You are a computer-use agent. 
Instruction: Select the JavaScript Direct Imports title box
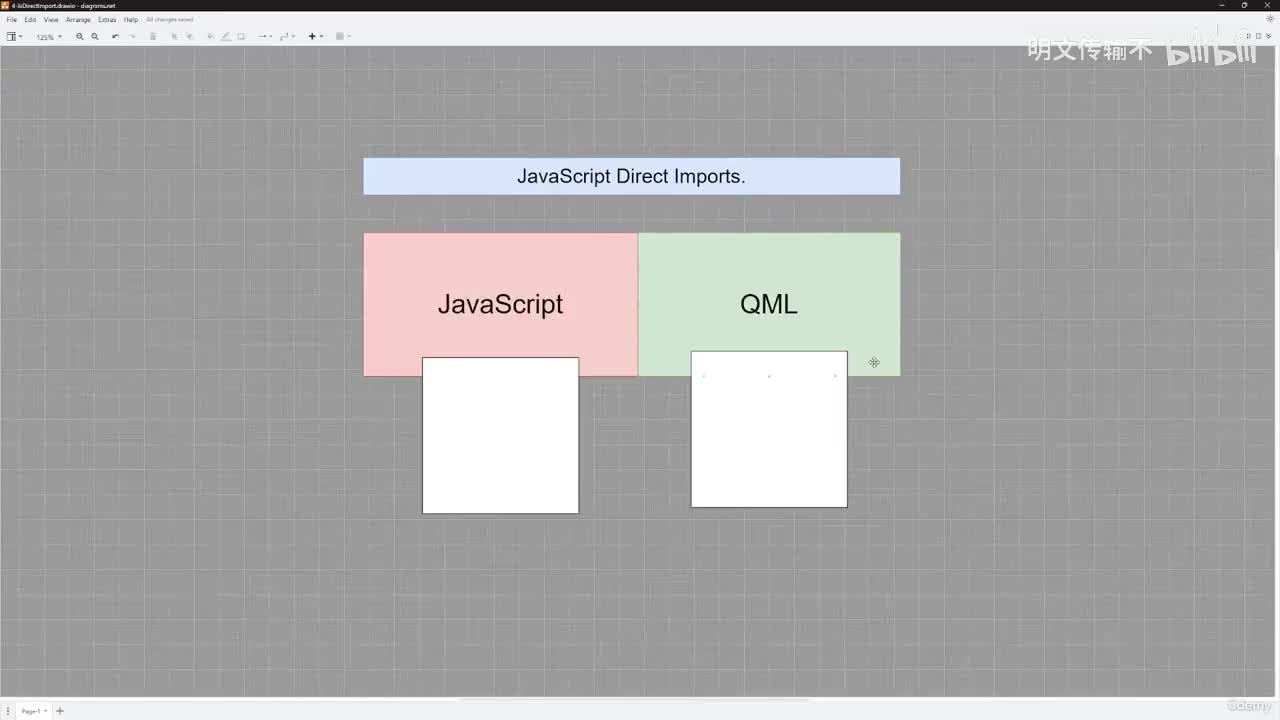click(631, 176)
